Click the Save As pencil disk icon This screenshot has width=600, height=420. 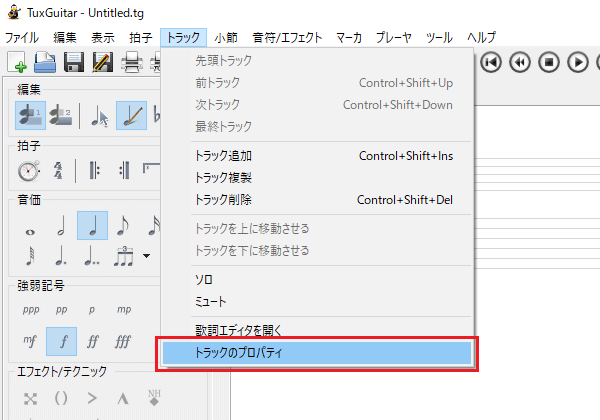[103, 62]
